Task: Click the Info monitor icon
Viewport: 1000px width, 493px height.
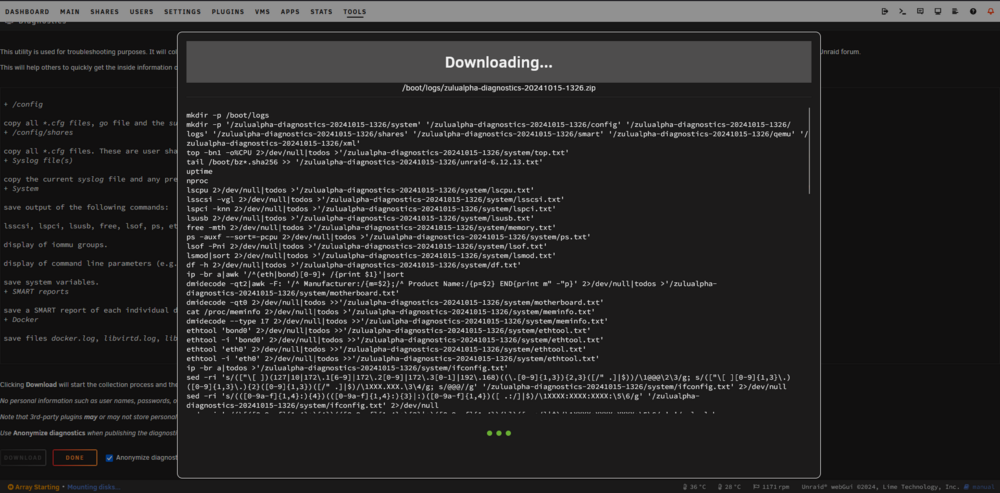Action: click(x=938, y=11)
